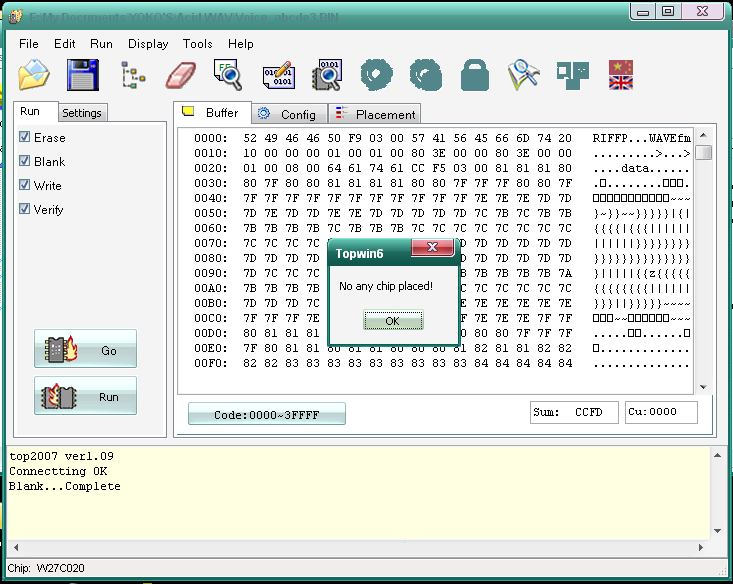Screen dimensions: 733x584
Task: Click the hex buffer scrollbar thumb
Action: [x=703, y=153]
